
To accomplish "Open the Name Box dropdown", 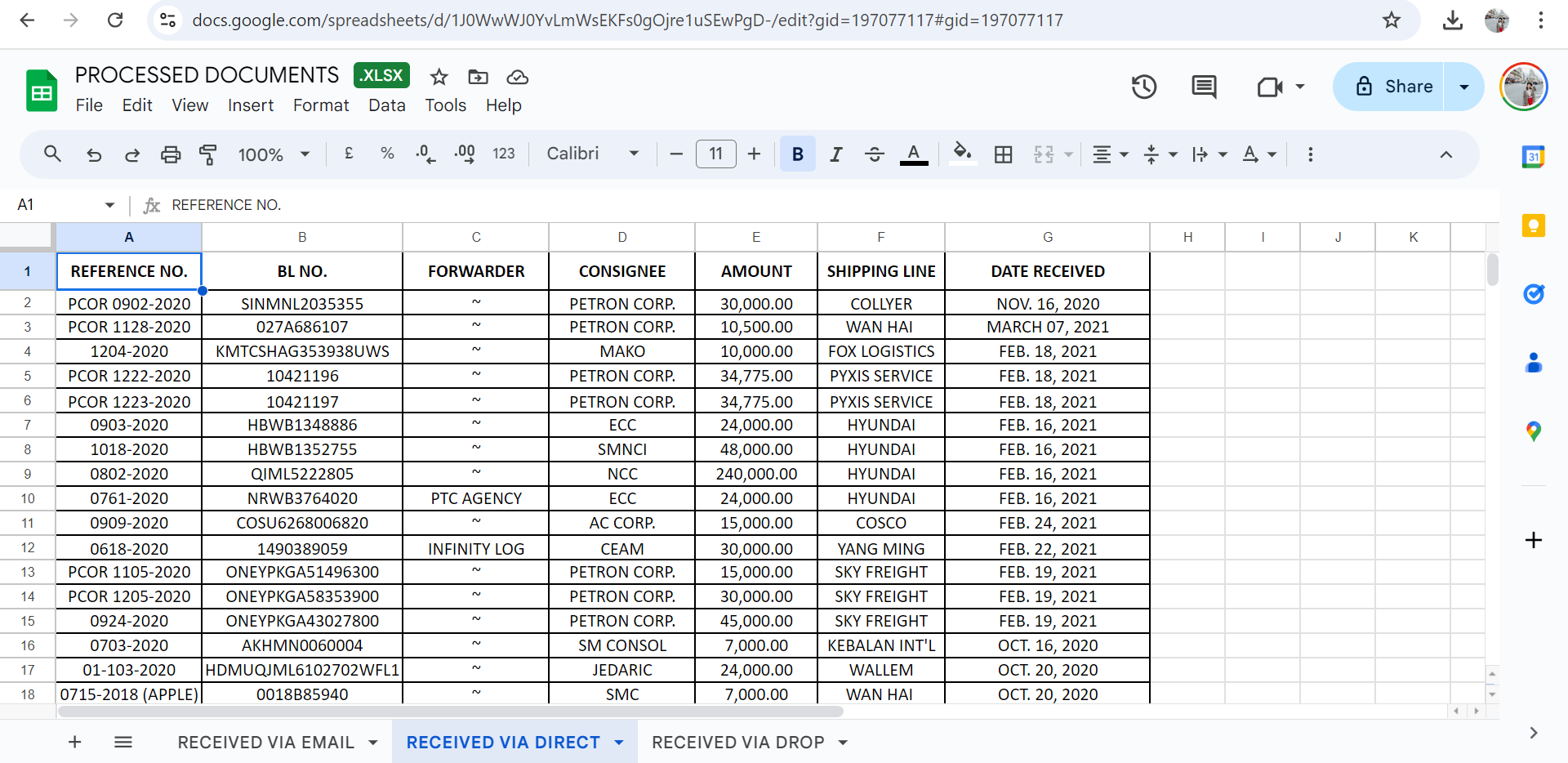I will [109, 205].
